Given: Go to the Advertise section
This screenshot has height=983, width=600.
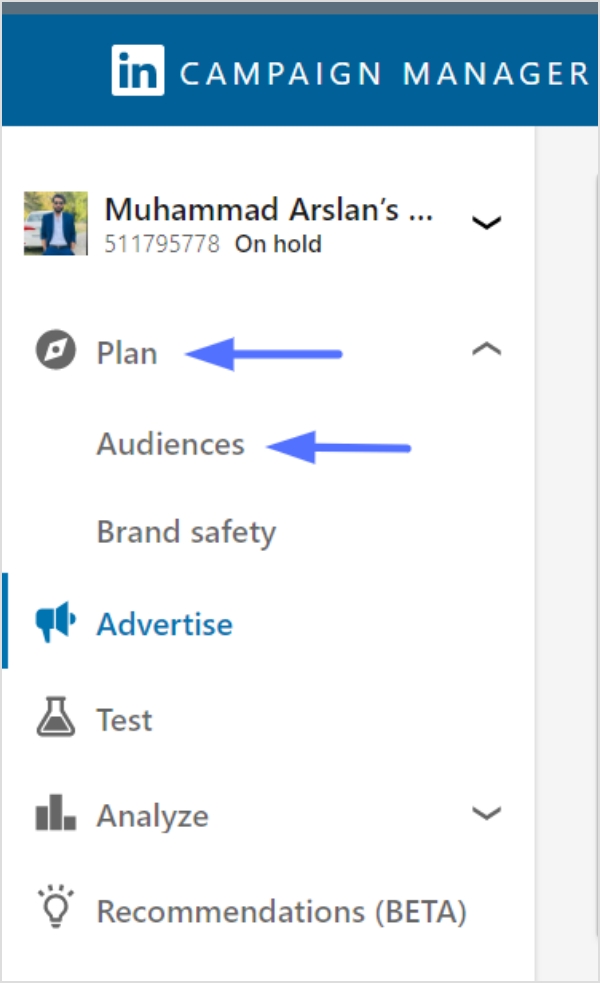Looking at the screenshot, I should (165, 624).
